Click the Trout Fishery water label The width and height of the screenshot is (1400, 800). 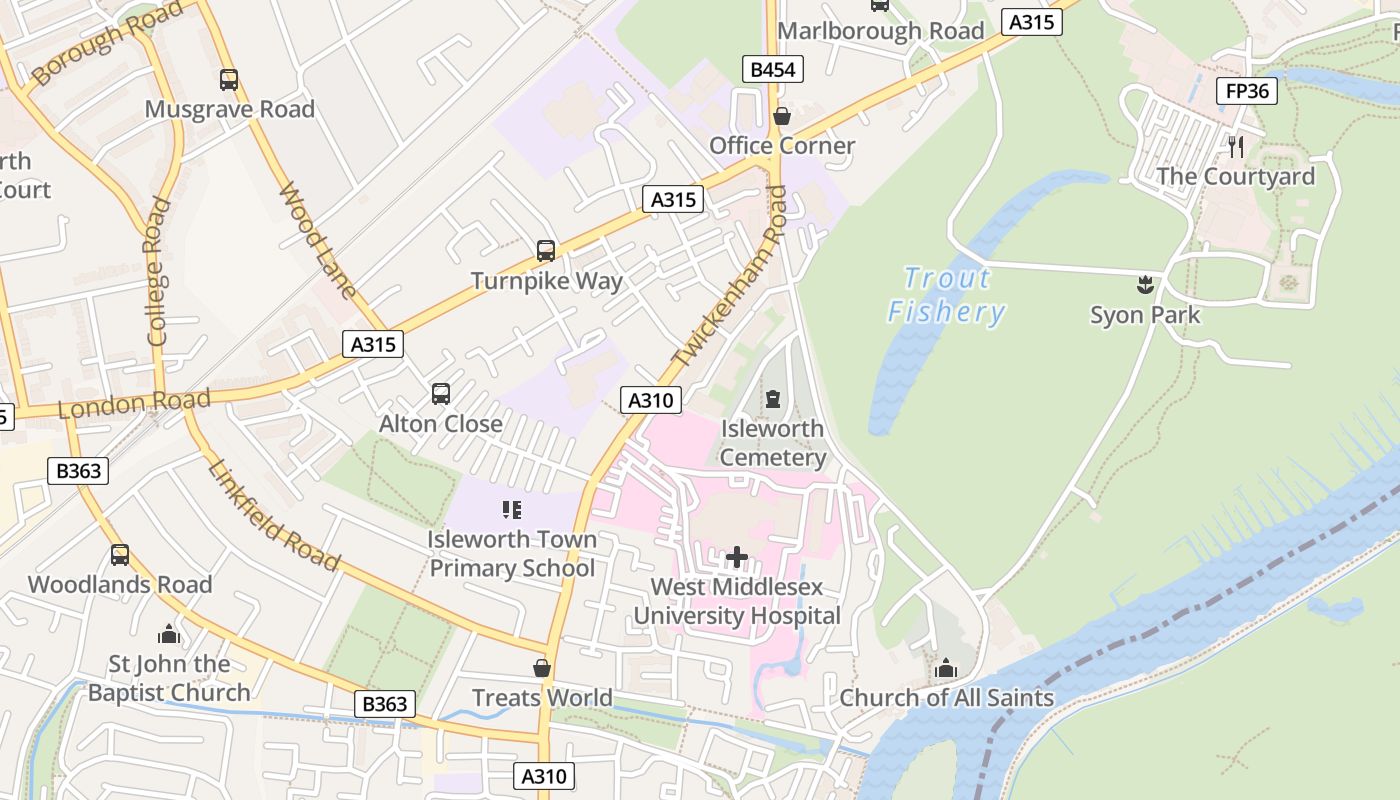click(946, 295)
